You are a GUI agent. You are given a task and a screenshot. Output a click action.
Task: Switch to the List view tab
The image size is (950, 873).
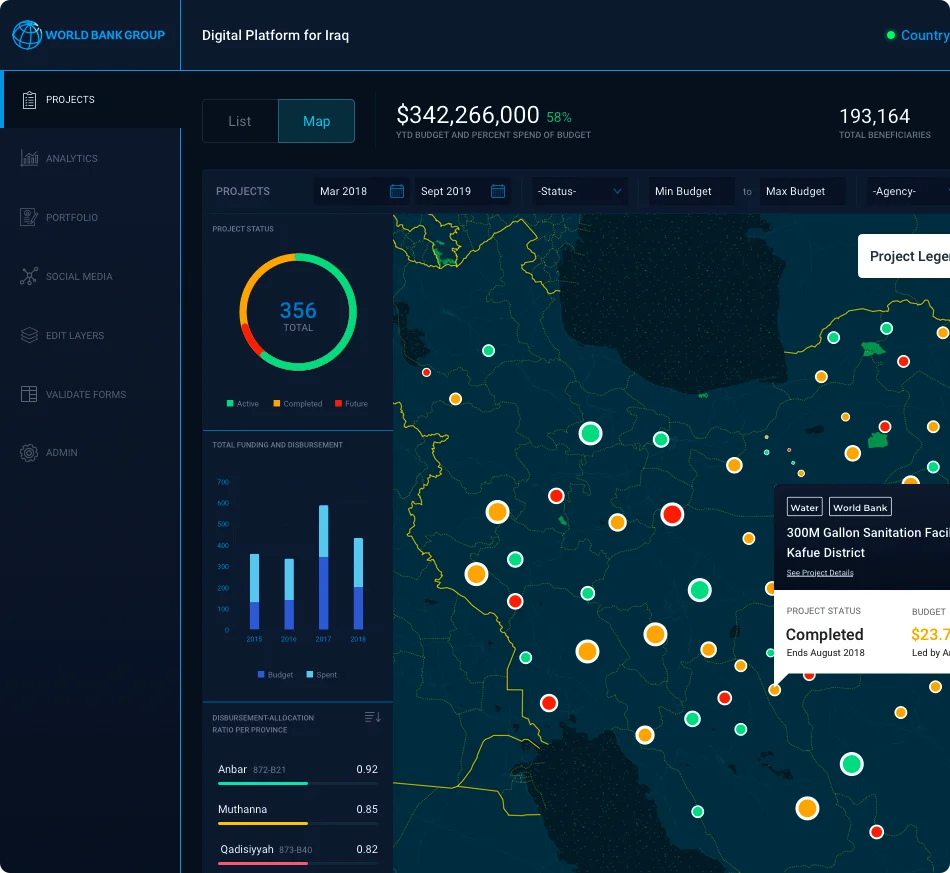tap(240, 121)
